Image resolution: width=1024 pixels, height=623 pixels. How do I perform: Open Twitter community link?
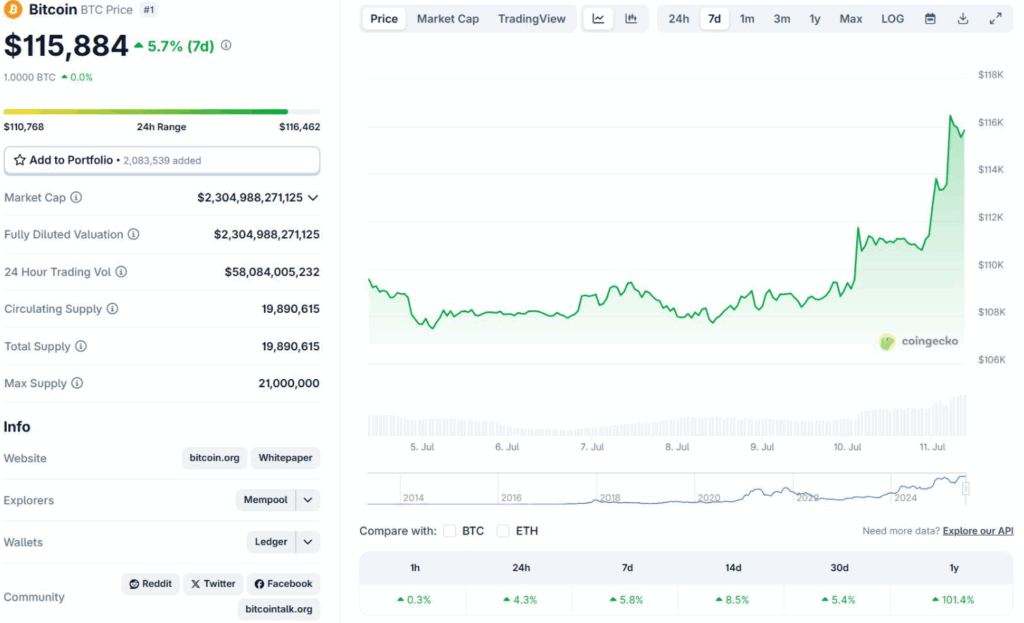tap(213, 584)
